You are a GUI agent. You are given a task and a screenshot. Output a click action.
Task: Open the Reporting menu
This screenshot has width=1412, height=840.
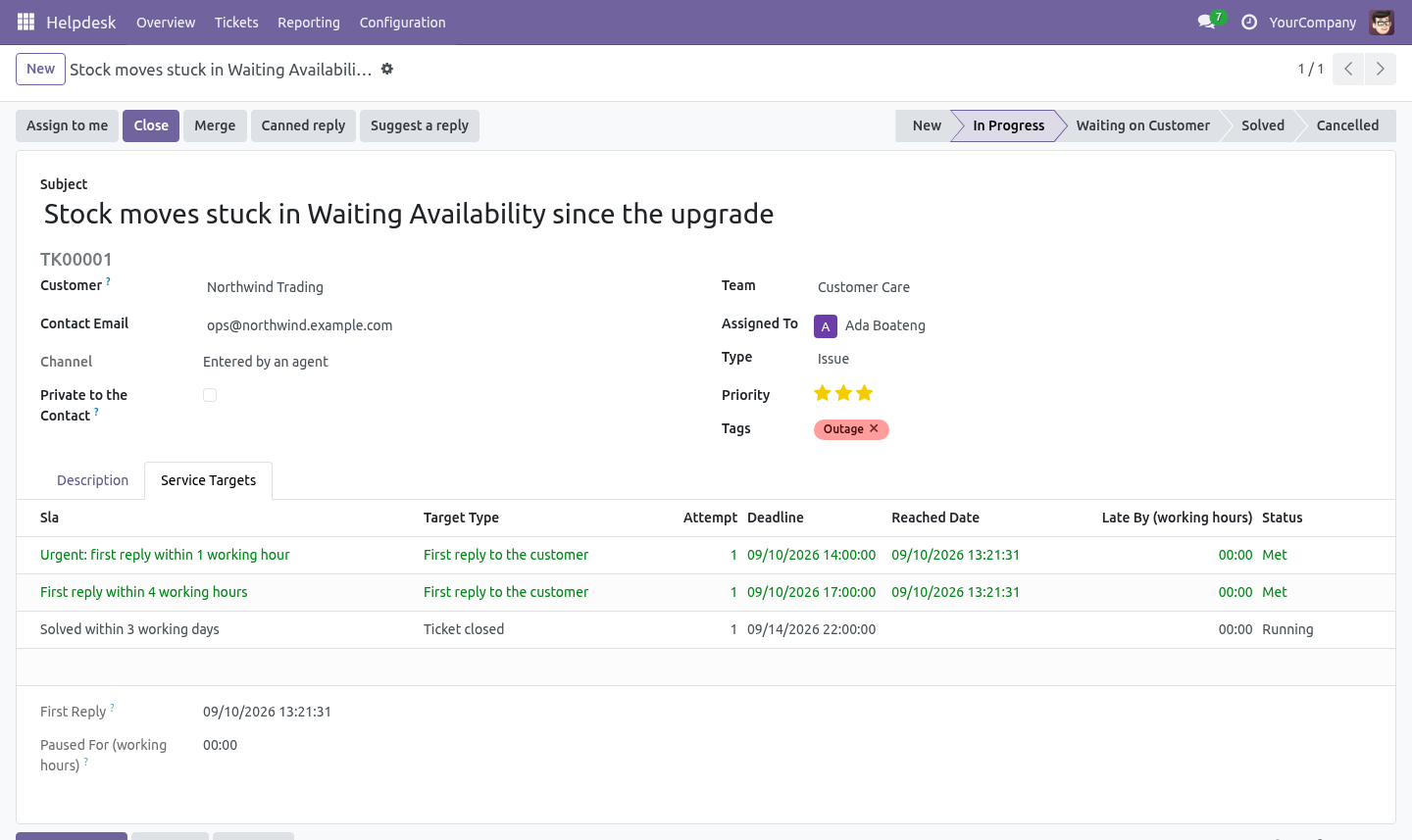309,23
